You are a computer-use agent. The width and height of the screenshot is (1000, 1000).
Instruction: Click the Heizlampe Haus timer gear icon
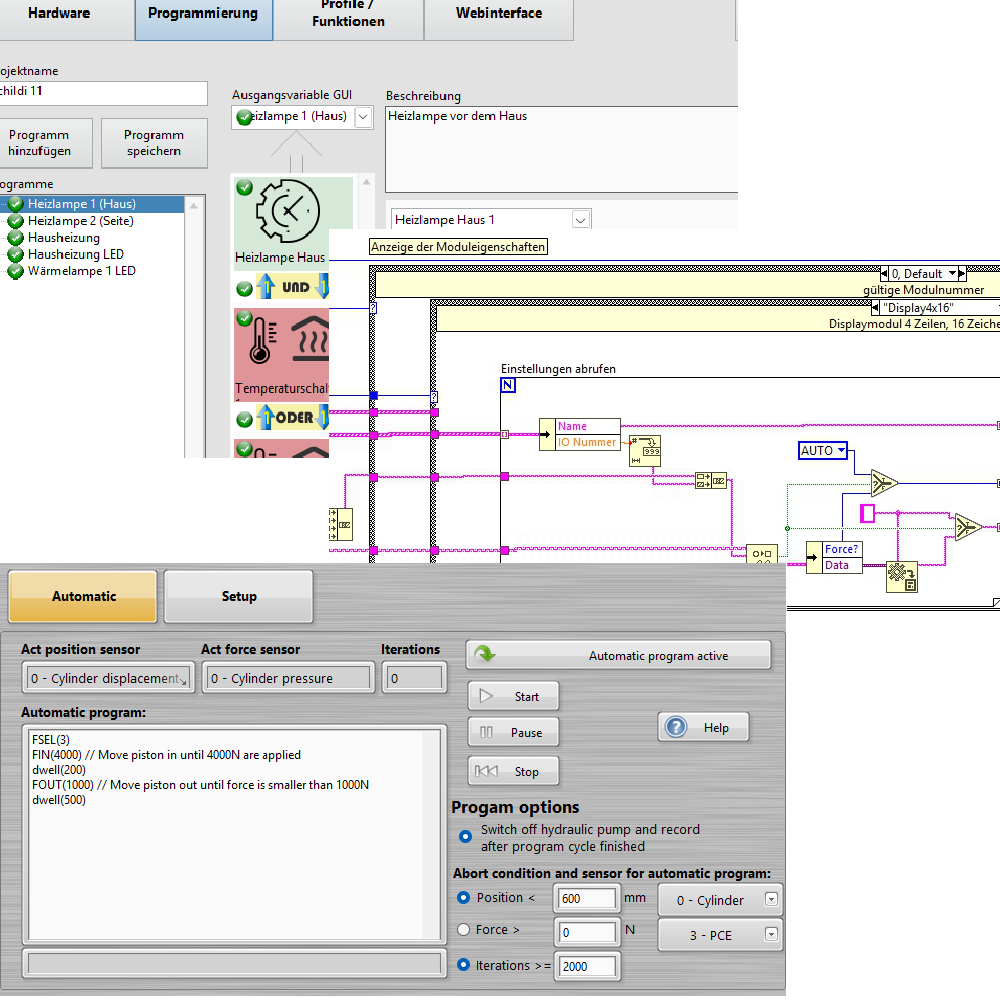click(288, 210)
